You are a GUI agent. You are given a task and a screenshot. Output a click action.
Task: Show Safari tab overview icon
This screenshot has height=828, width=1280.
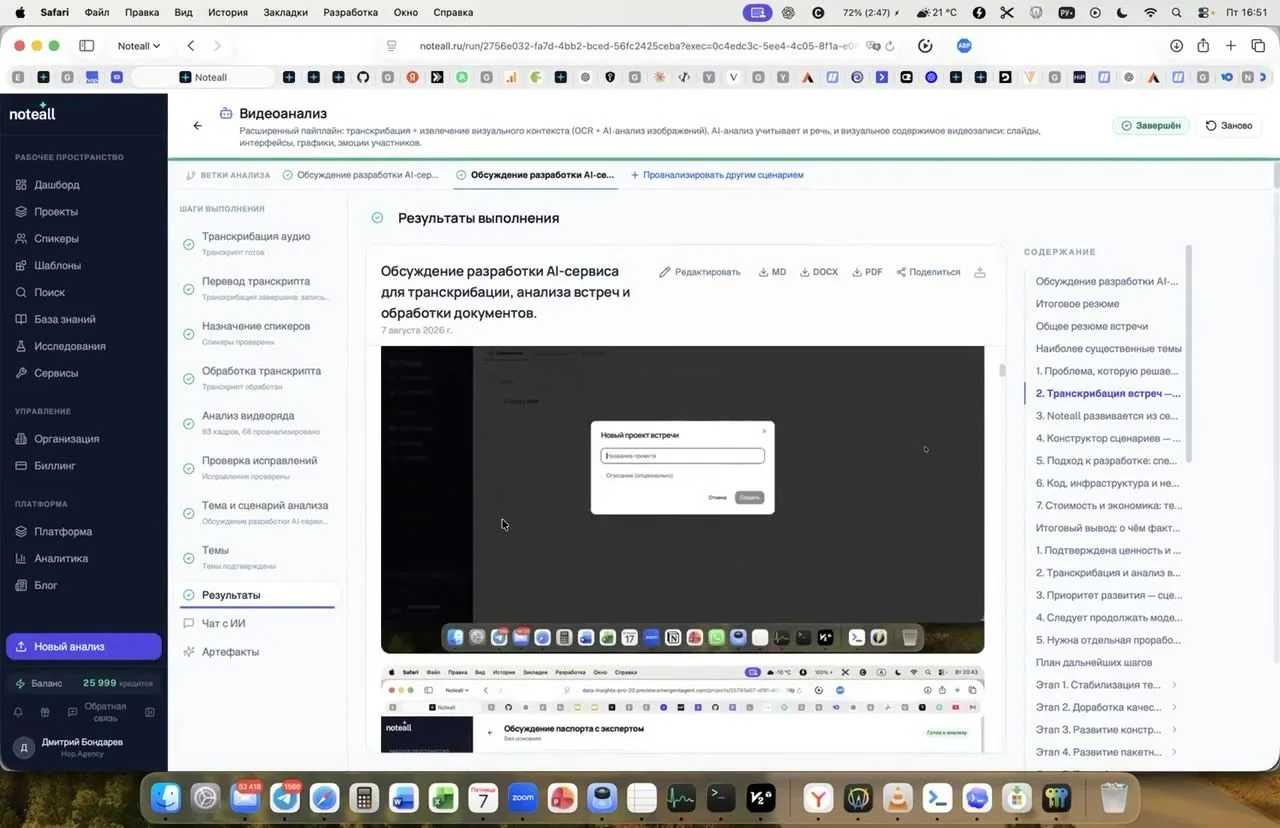(1258, 46)
